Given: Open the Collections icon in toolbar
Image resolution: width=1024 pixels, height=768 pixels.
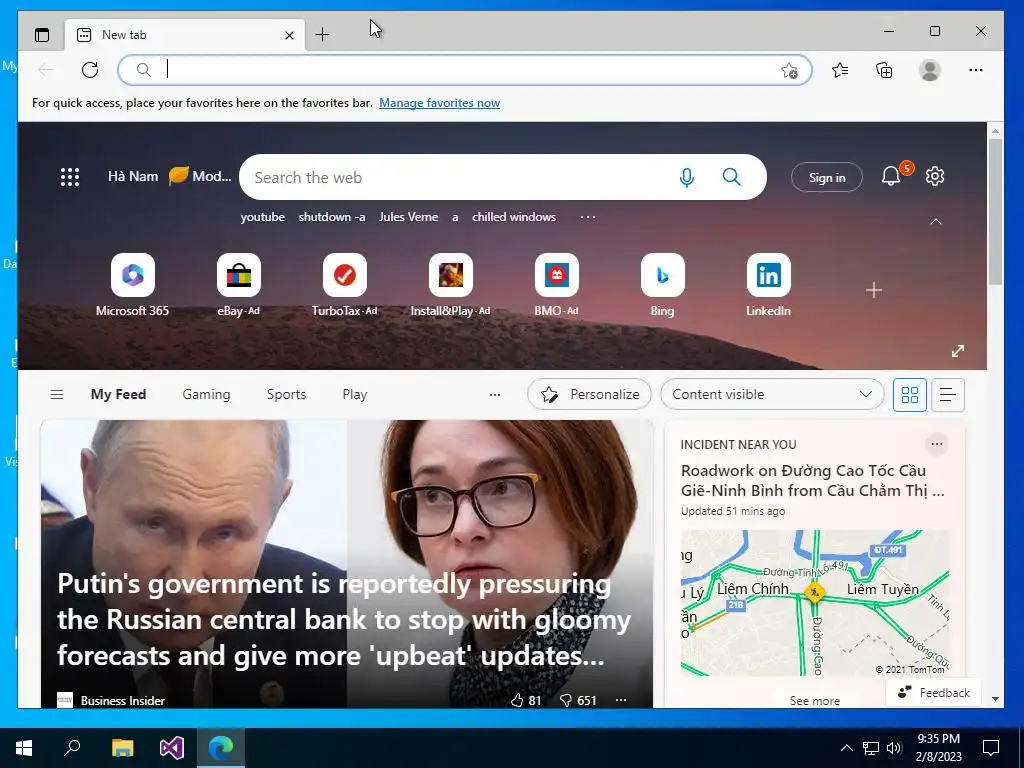Looking at the screenshot, I should click(884, 70).
